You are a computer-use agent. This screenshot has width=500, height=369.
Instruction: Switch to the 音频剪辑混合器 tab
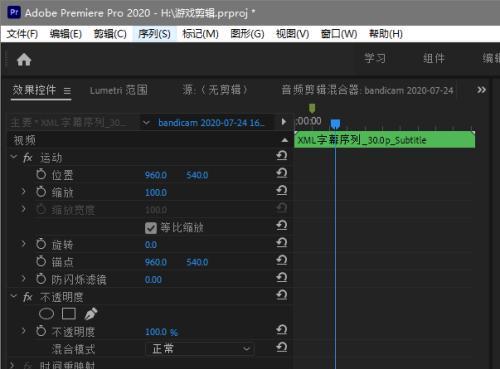tap(367, 90)
